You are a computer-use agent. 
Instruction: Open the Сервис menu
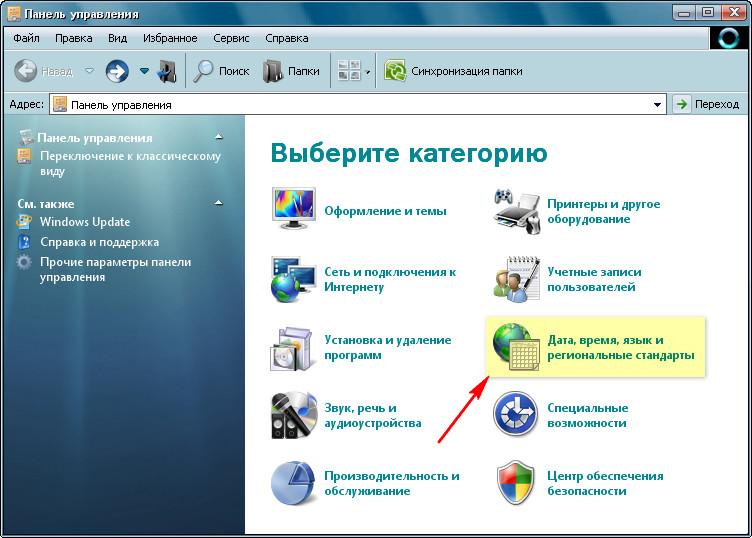(232, 38)
